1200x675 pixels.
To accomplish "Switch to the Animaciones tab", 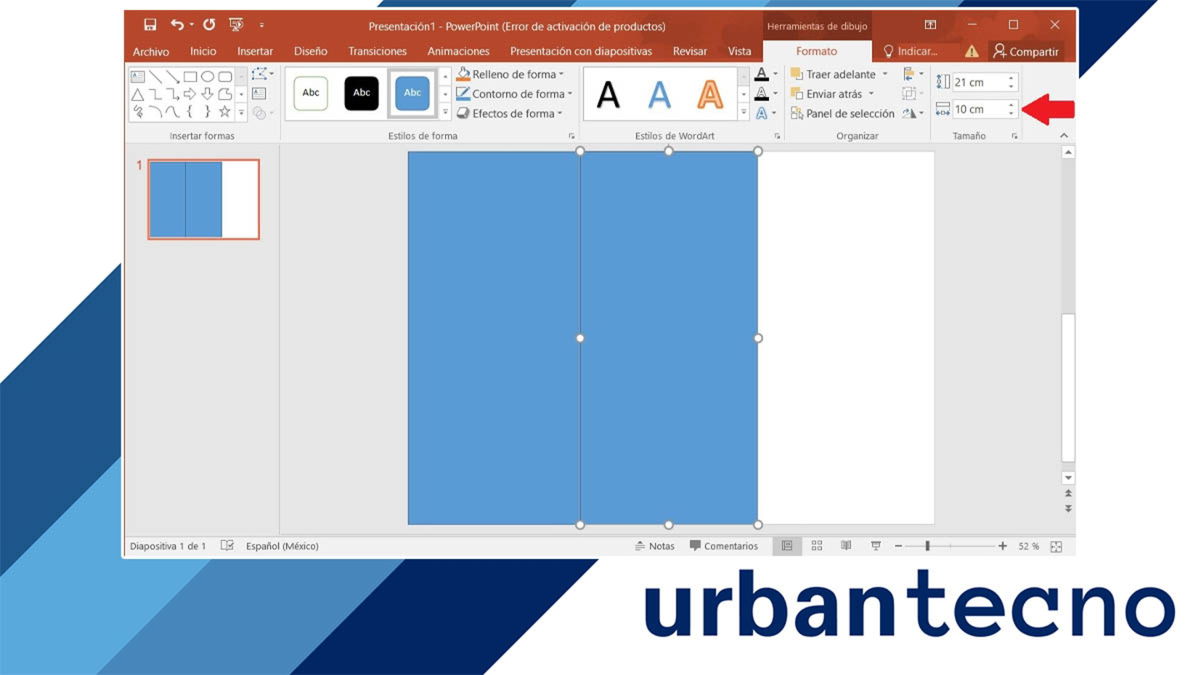I will tap(458, 51).
